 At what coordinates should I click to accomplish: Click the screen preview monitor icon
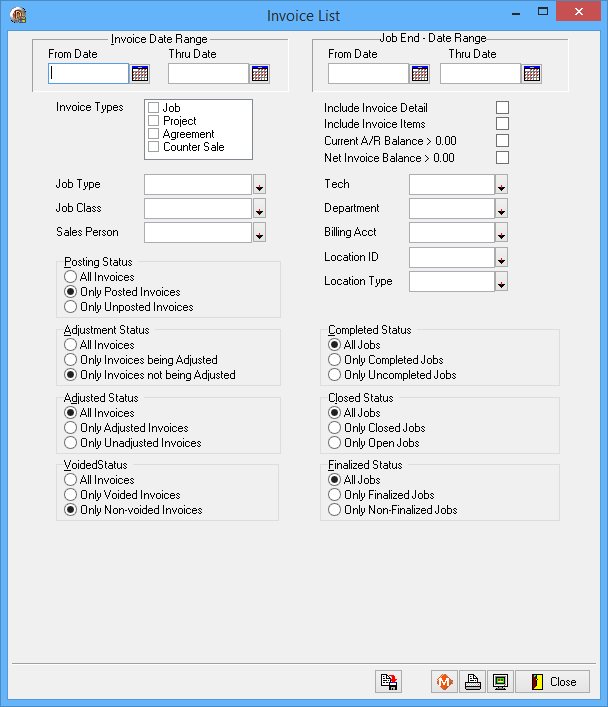pyautogui.click(x=500, y=682)
